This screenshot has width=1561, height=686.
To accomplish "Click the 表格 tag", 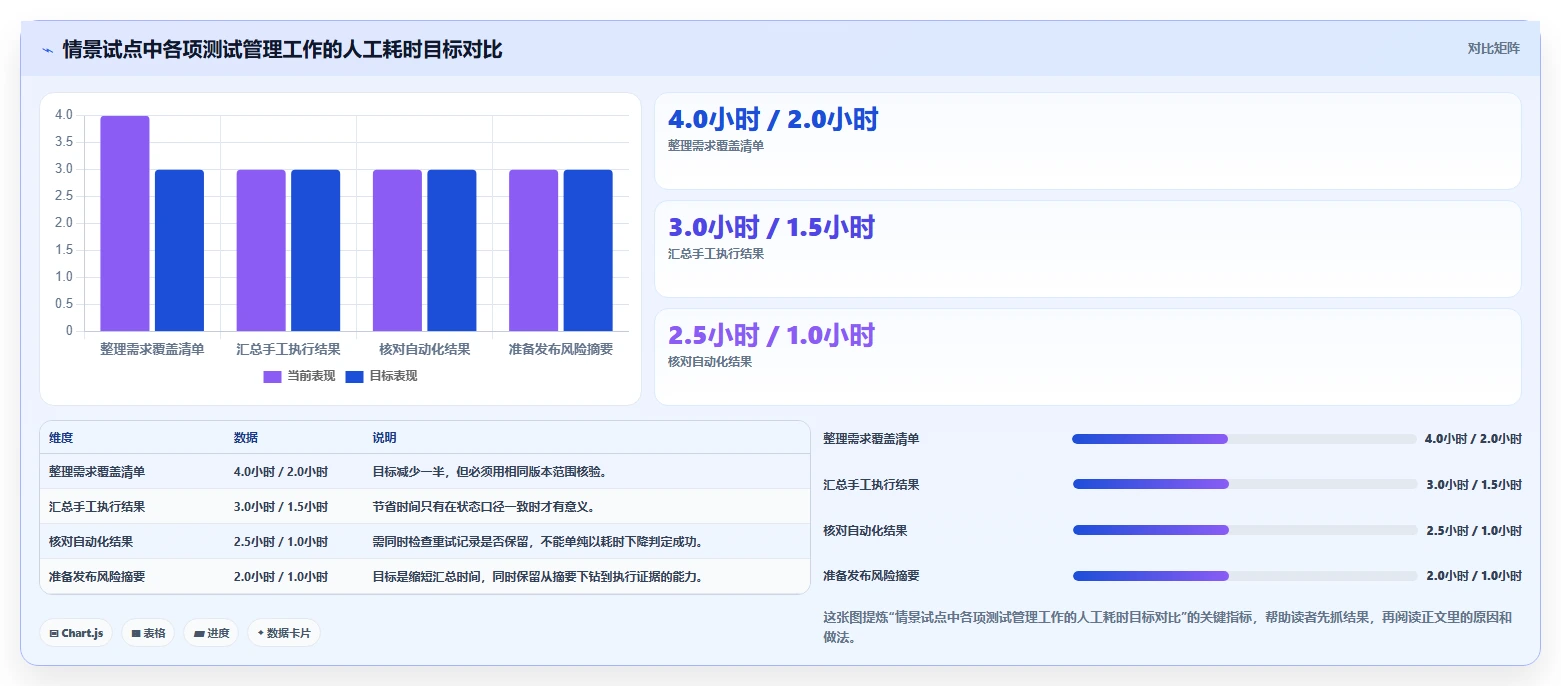I will 148,633.
